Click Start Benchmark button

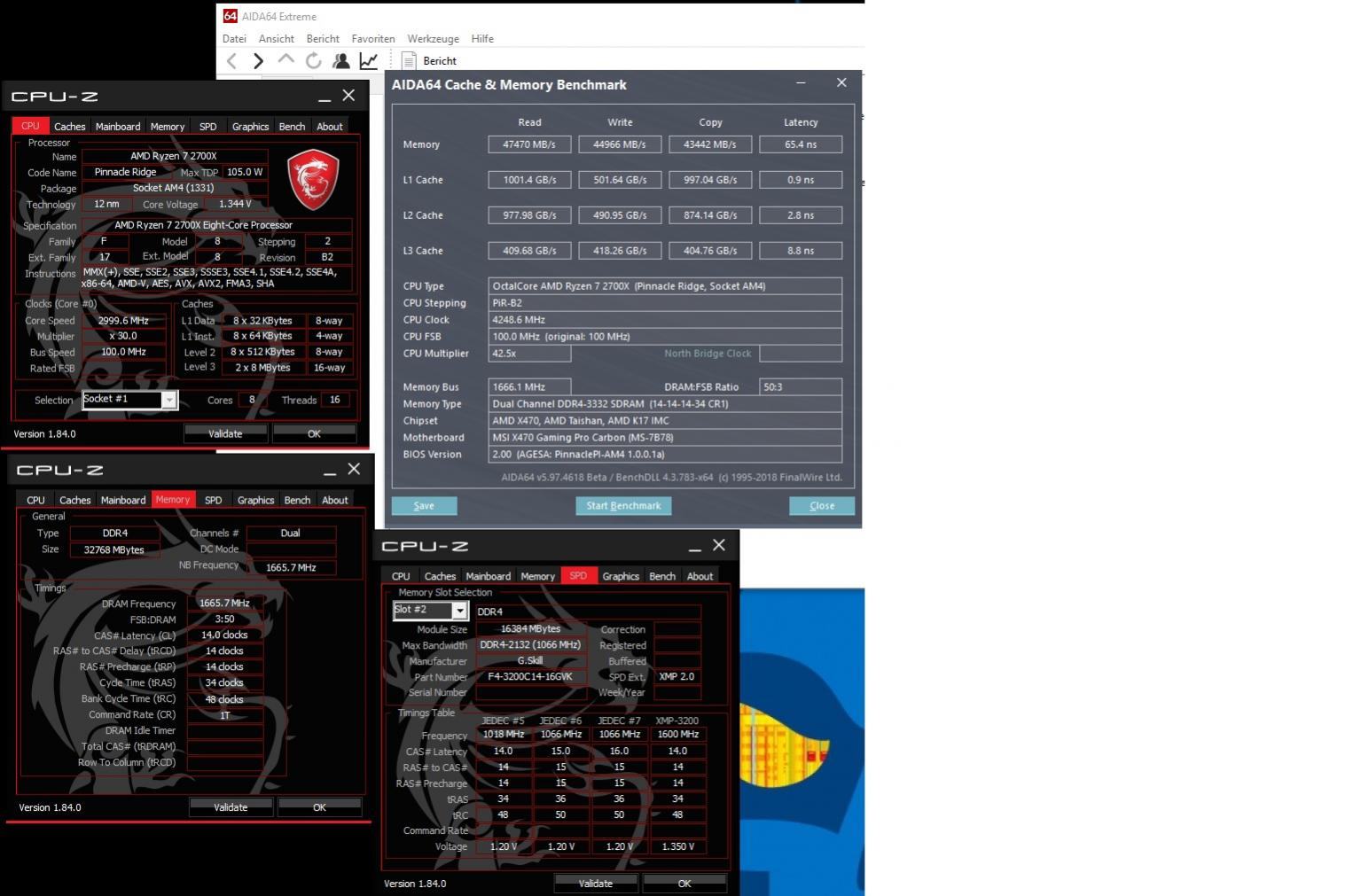click(623, 506)
